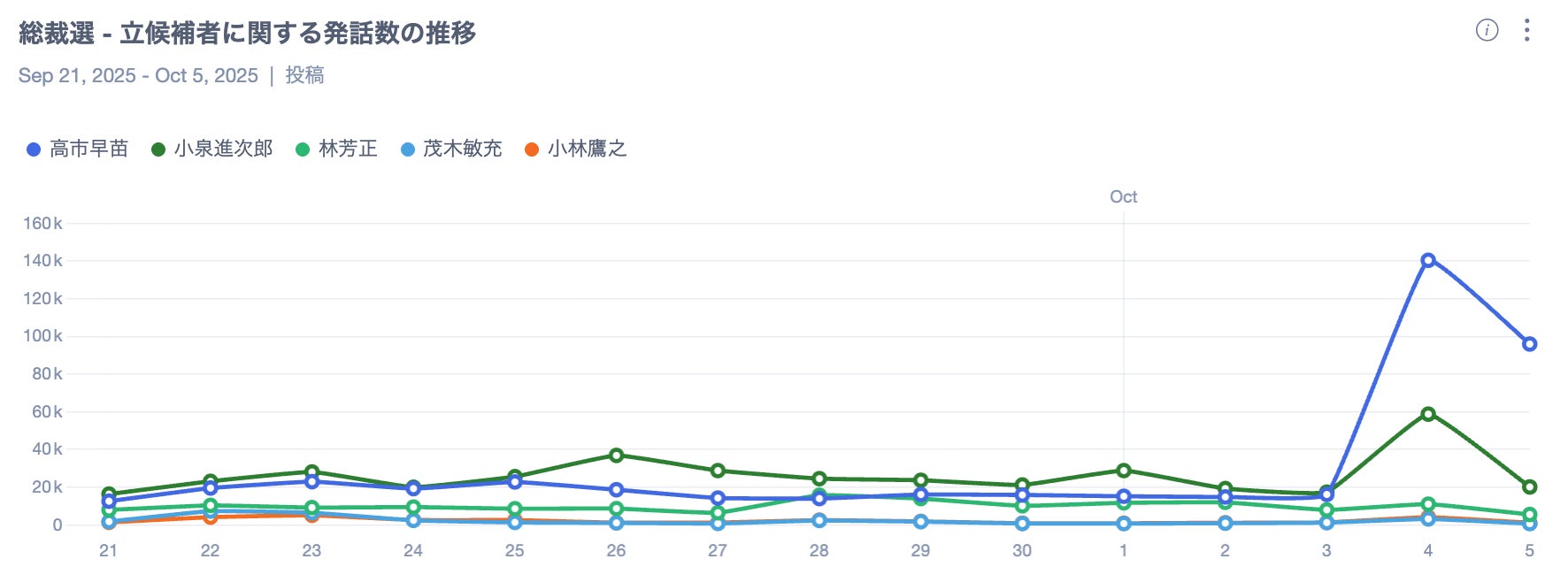Toggle the 林芳正 legend series
This screenshot has width=1568, height=582.
coord(348,149)
